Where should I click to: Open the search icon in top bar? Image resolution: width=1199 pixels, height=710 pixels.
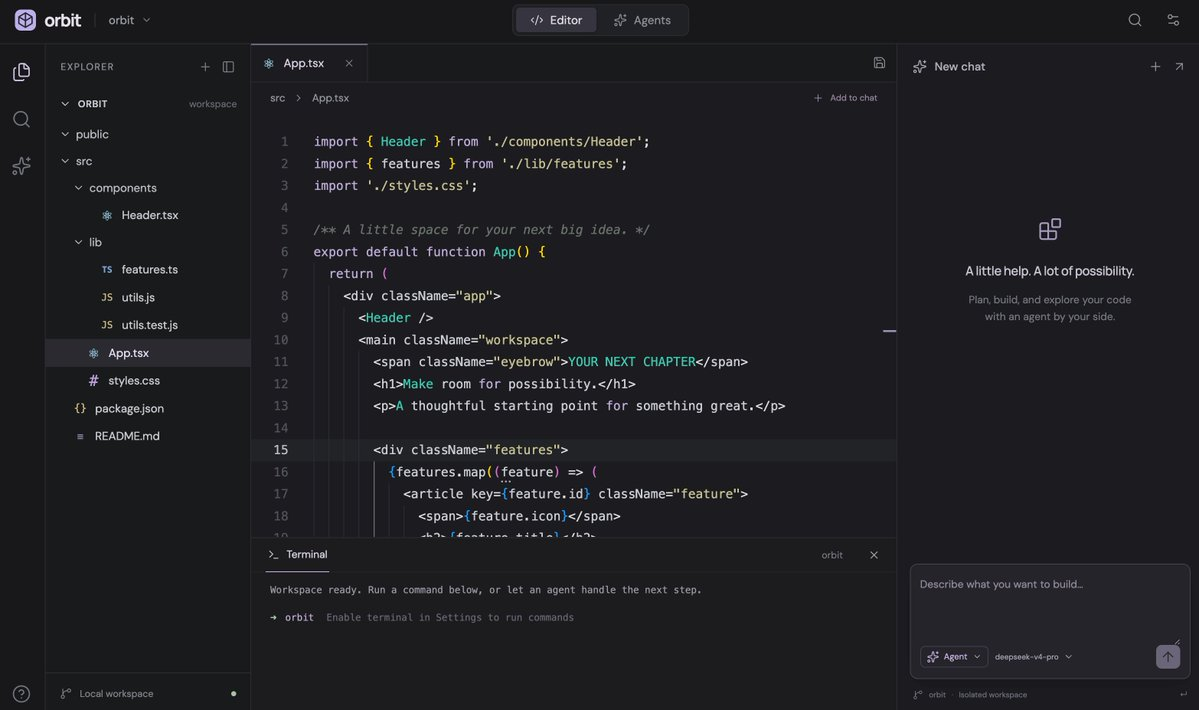[1135, 20]
